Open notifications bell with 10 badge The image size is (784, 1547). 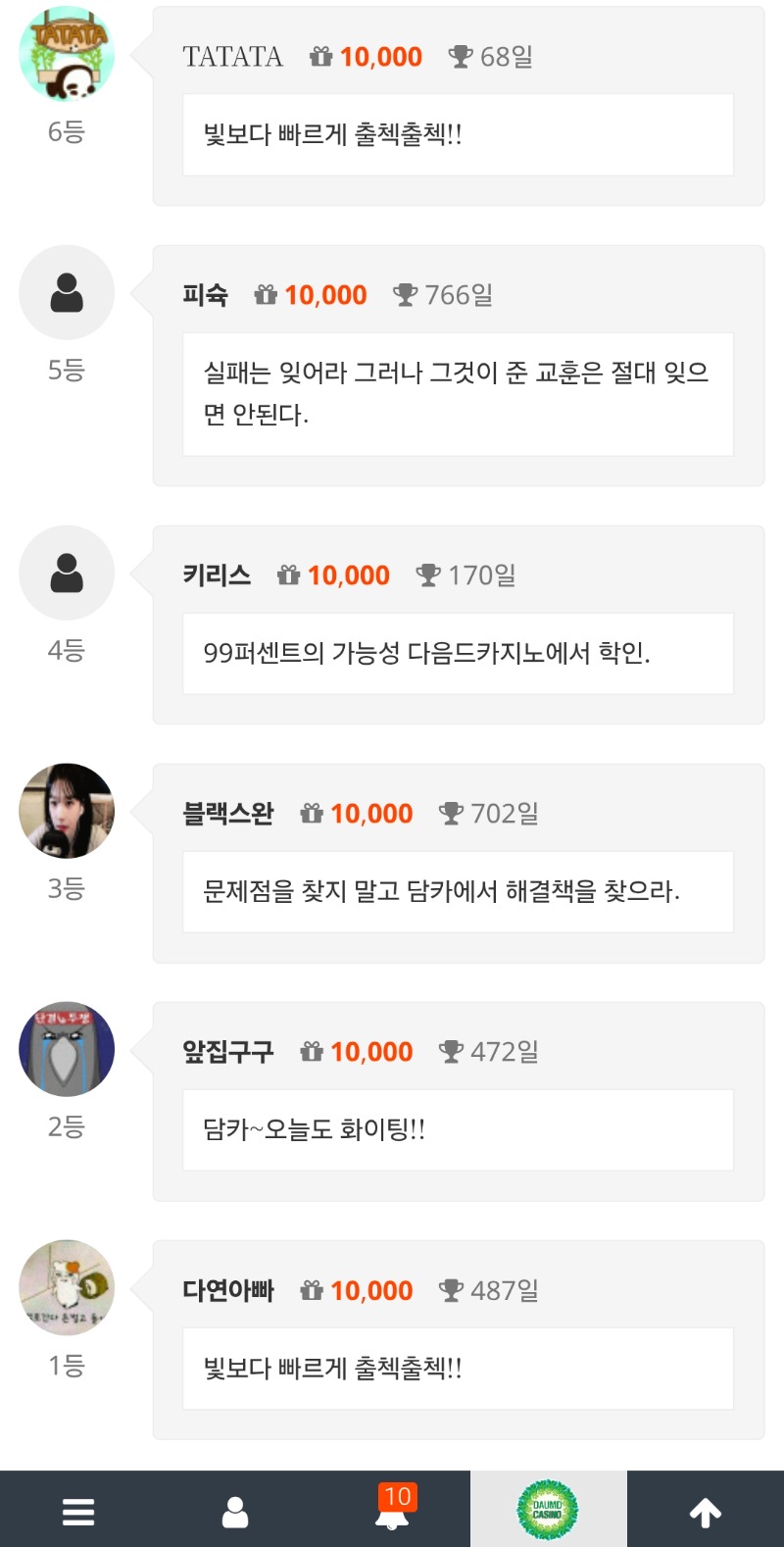point(393,1511)
